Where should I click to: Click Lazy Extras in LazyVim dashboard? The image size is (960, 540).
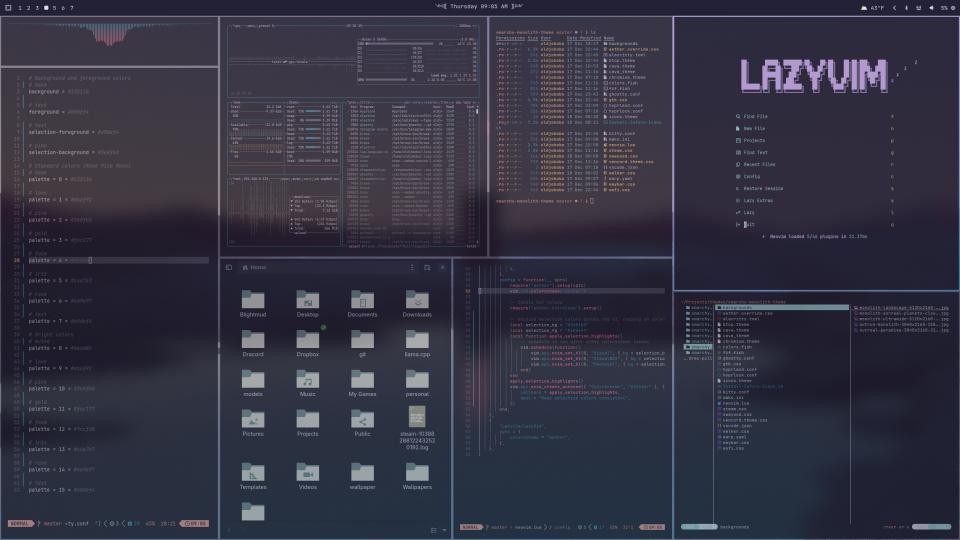pos(757,200)
